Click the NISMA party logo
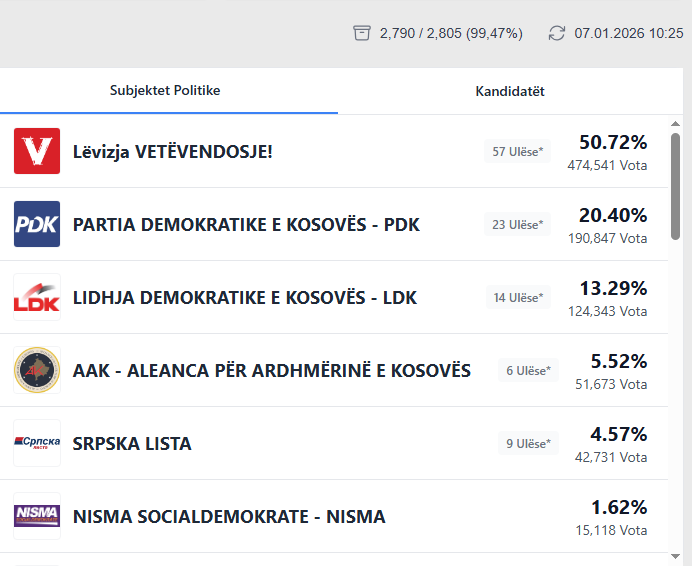This screenshot has width=692, height=566. tap(37, 516)
